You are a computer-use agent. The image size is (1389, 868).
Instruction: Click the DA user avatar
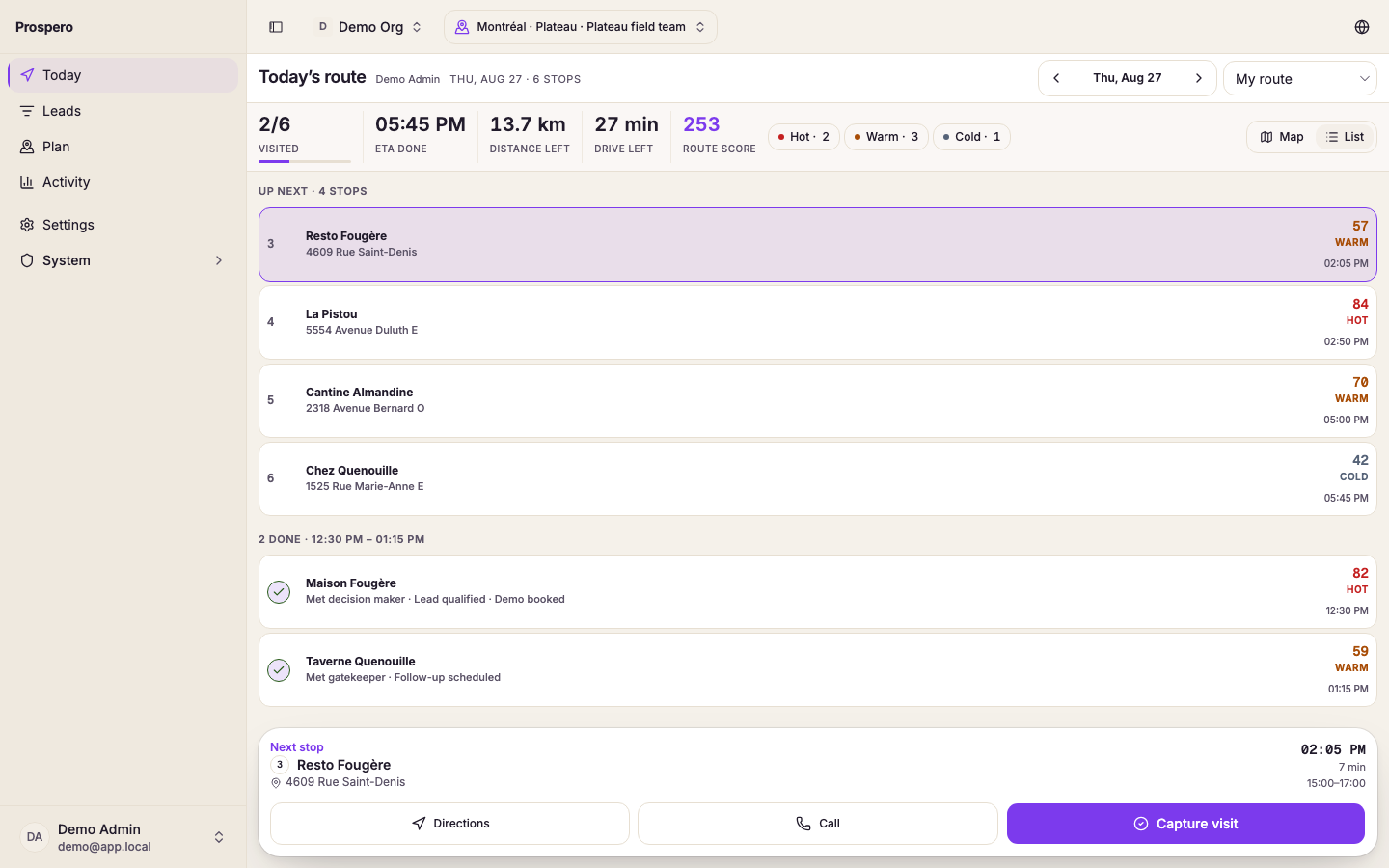click(x=35, y=837)
